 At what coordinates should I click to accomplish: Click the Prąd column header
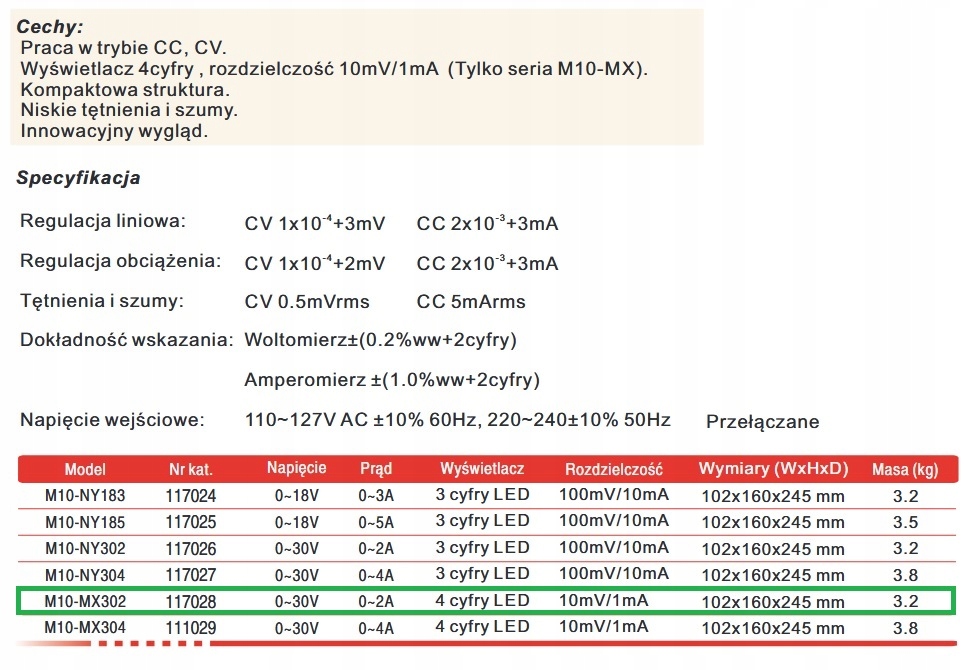pos(376,469)
